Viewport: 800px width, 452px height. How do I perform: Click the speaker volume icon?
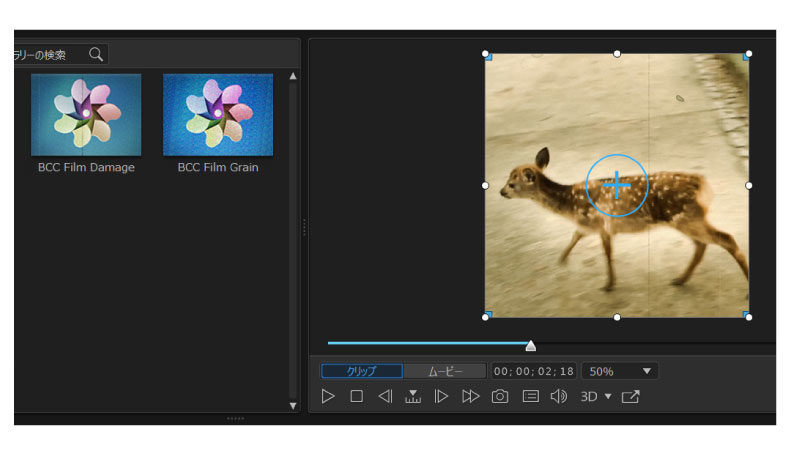(x=559, y=396)
